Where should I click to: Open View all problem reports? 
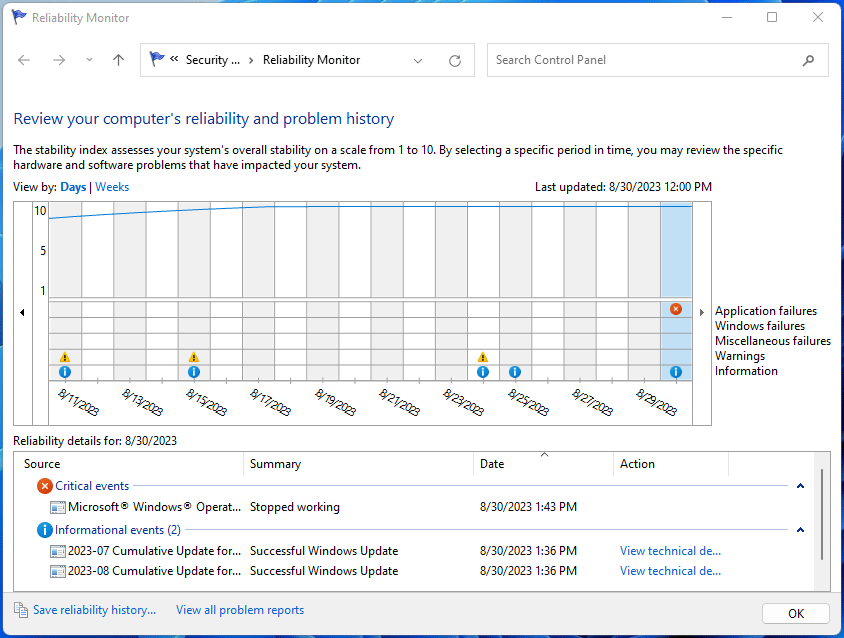(240, 610)
